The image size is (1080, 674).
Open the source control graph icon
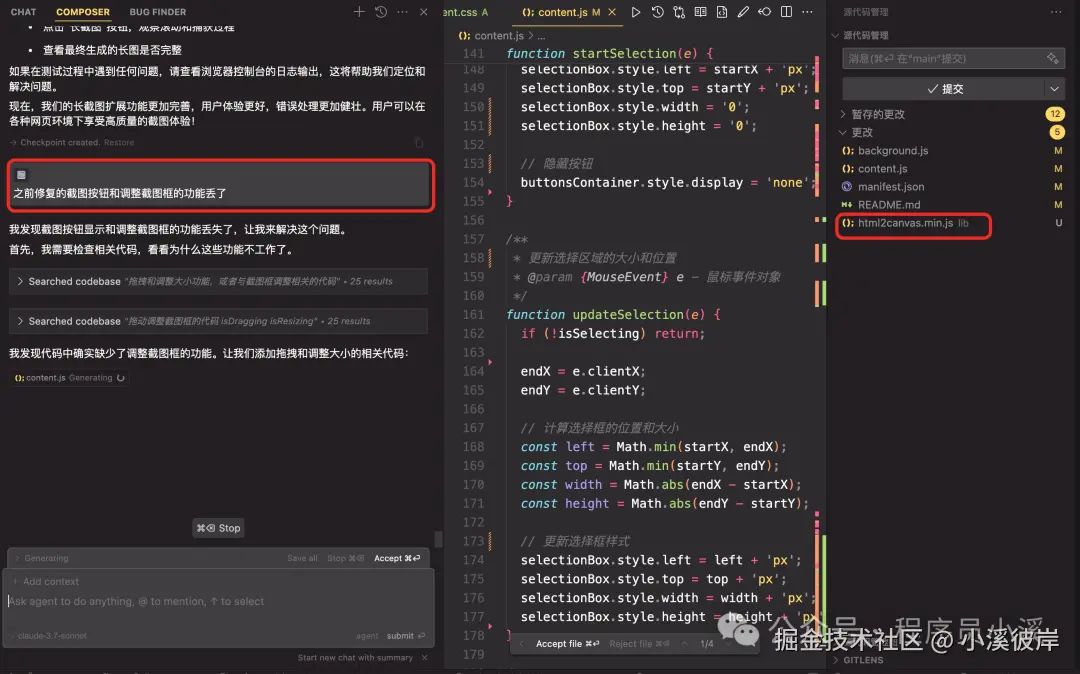(680, 12)
